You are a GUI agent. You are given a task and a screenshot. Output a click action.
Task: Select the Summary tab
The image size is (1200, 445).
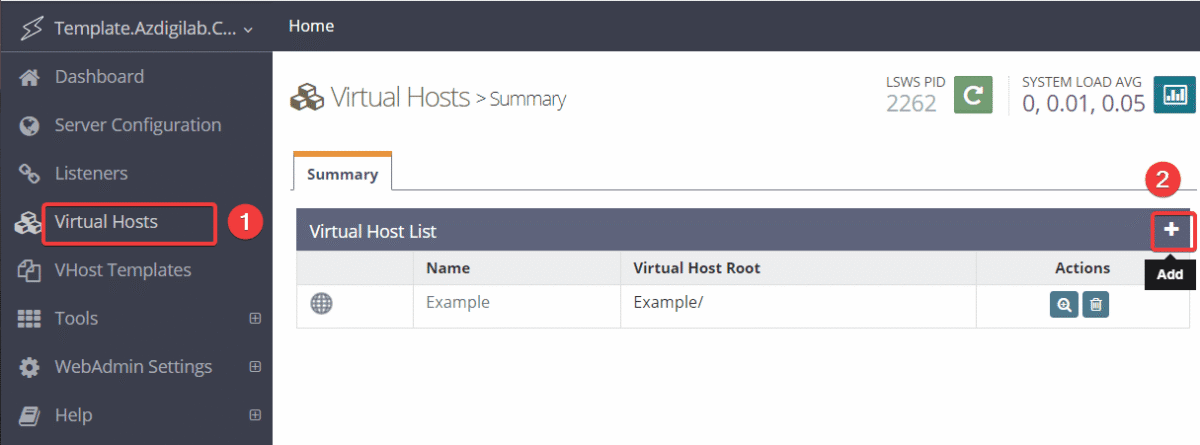click(x=342, y=174)
